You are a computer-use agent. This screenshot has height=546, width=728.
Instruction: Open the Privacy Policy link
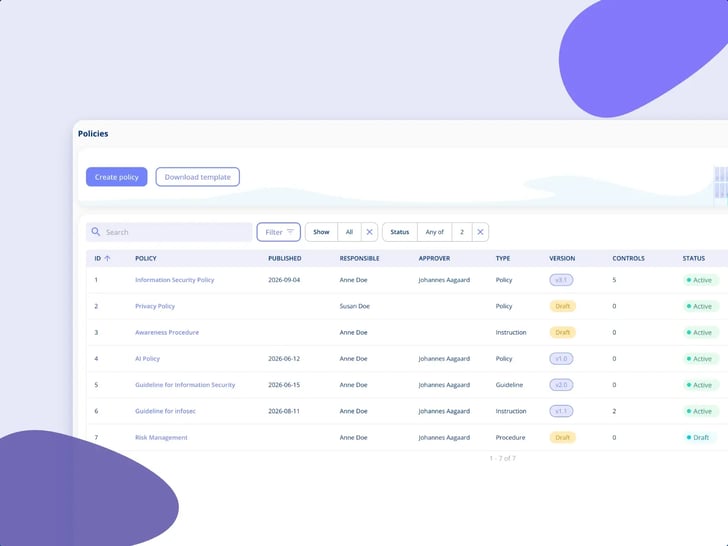tap(155, 306)
